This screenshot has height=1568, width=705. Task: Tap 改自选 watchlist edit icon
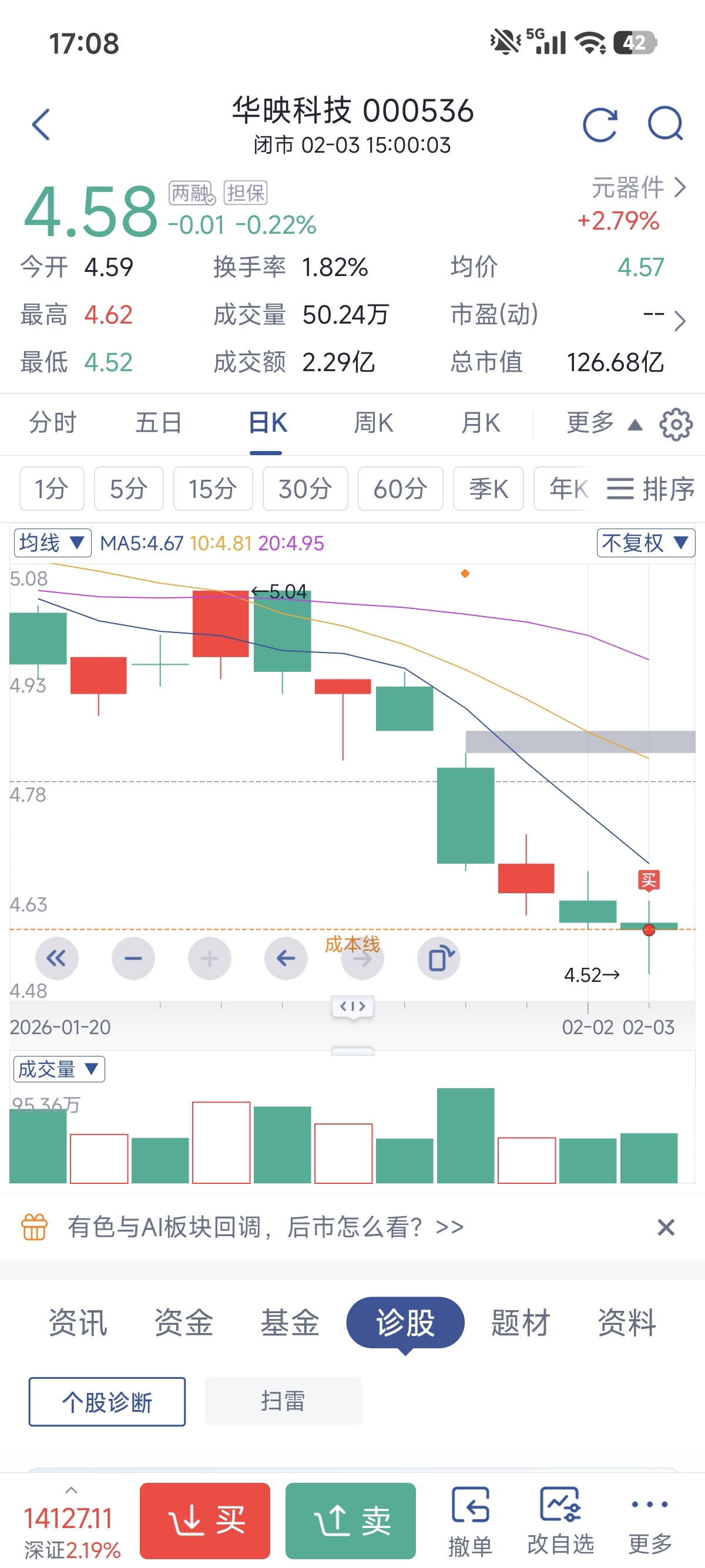(560, 1520)
